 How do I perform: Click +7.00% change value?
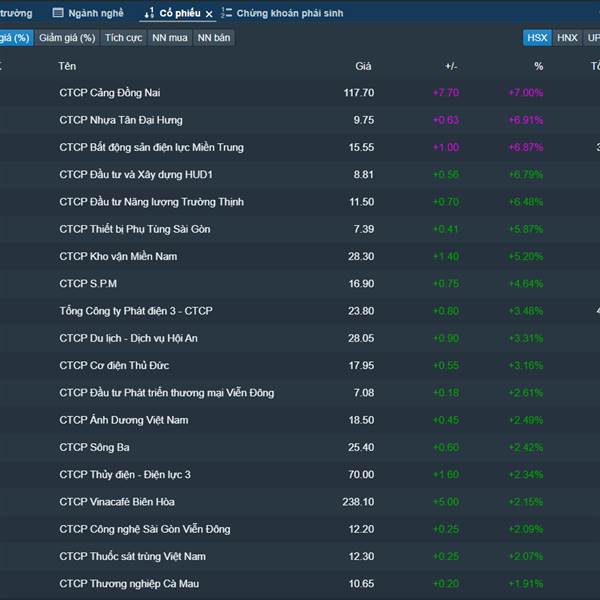526,93
